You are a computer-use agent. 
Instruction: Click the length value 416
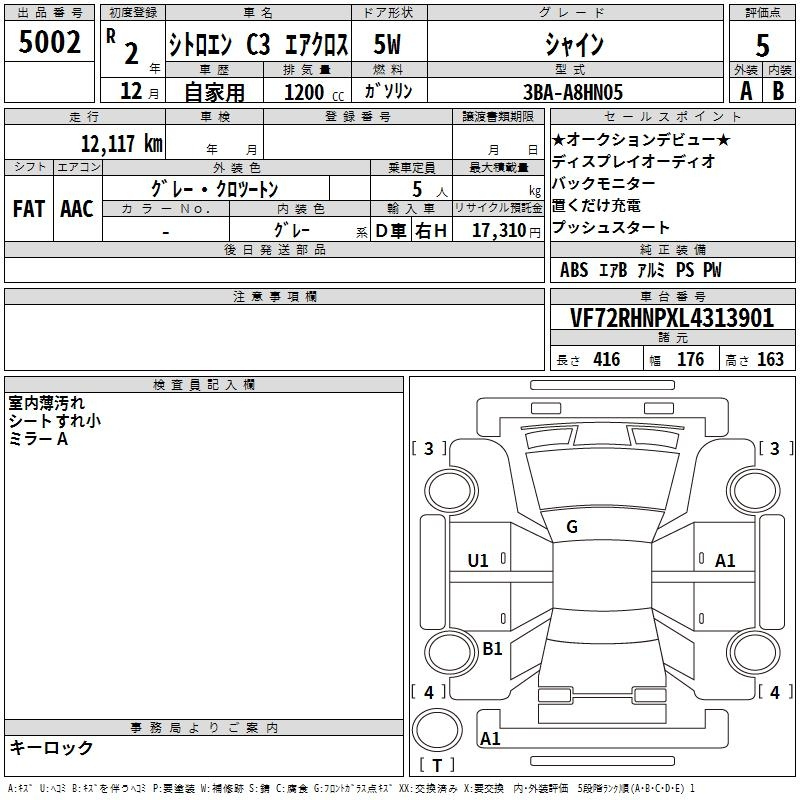607,359
